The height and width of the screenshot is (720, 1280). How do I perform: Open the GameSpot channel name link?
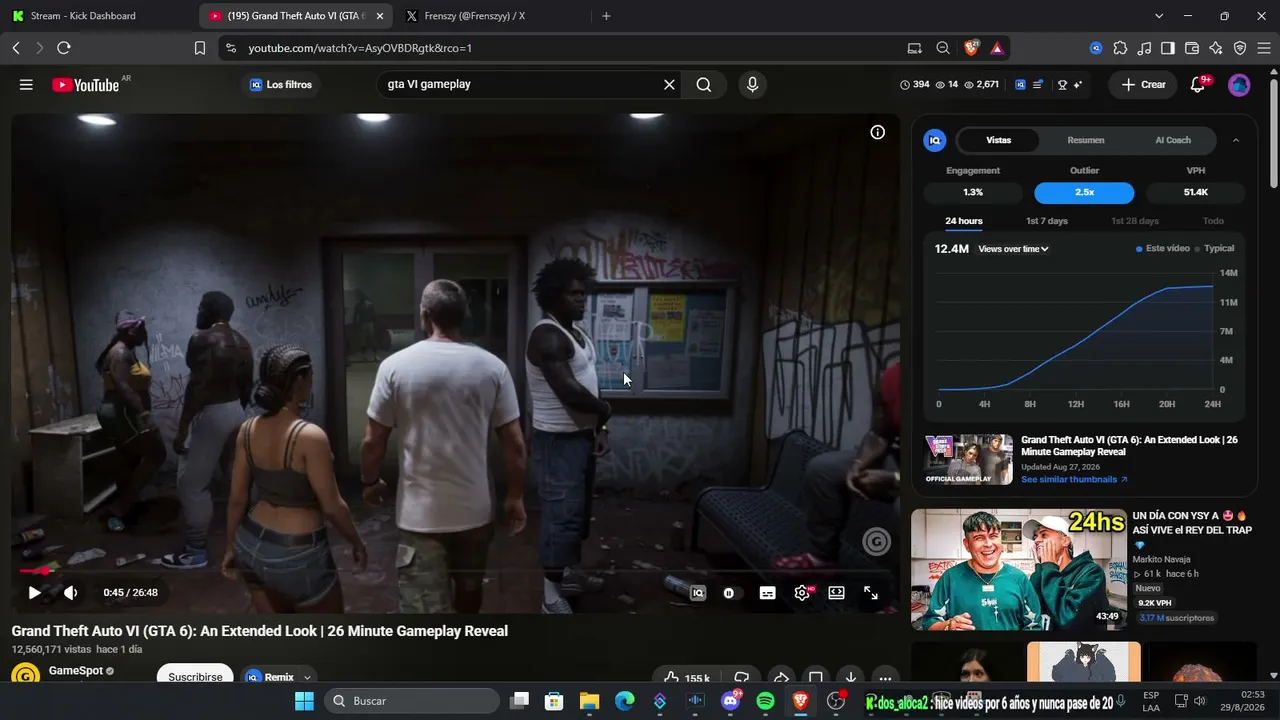click(x=76, y=670)
